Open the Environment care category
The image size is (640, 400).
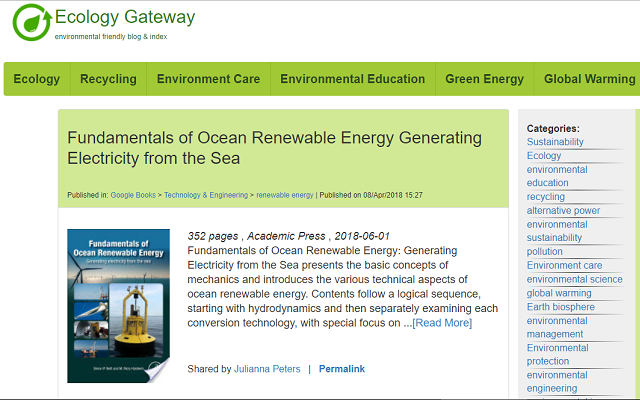click(564, 265)
